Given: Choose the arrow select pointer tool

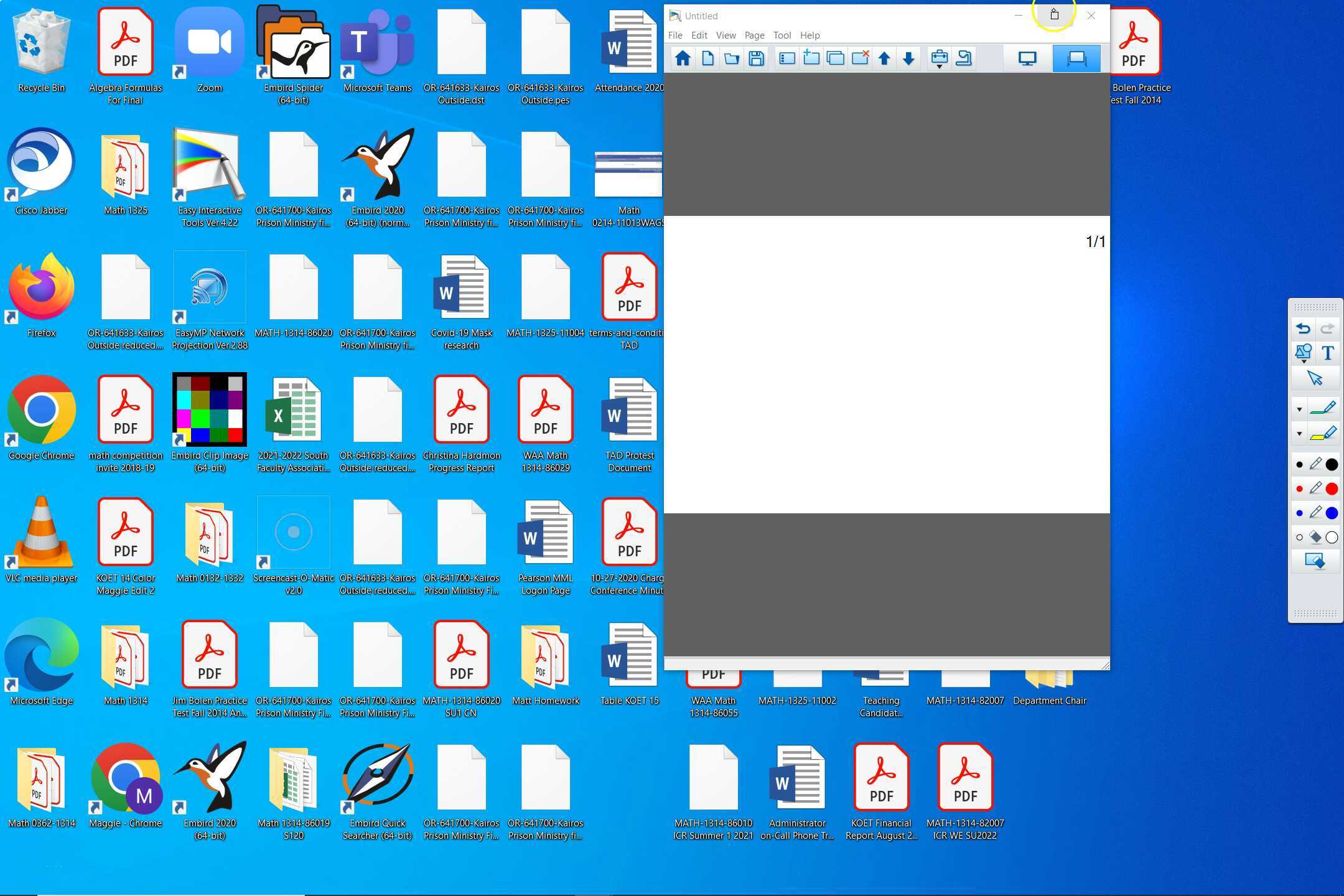Looking at the screenshot, I should [1315, 378].
